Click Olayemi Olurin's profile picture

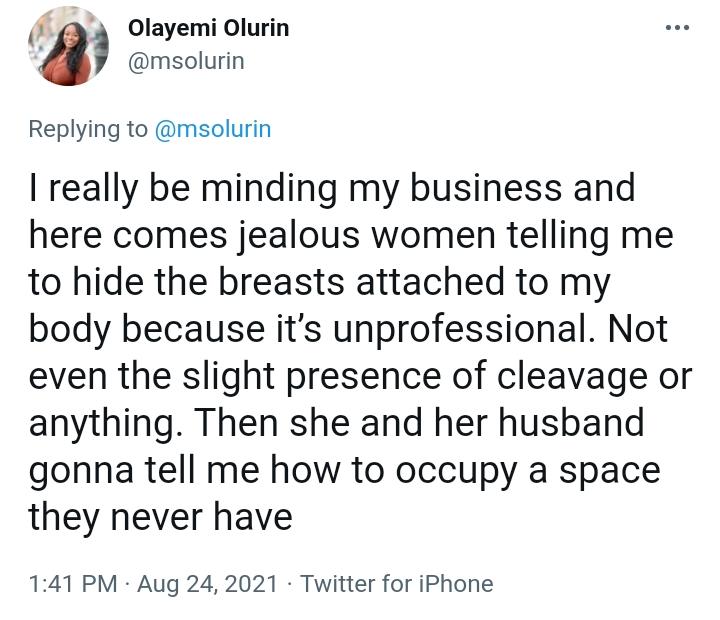(x=68, y=46)
